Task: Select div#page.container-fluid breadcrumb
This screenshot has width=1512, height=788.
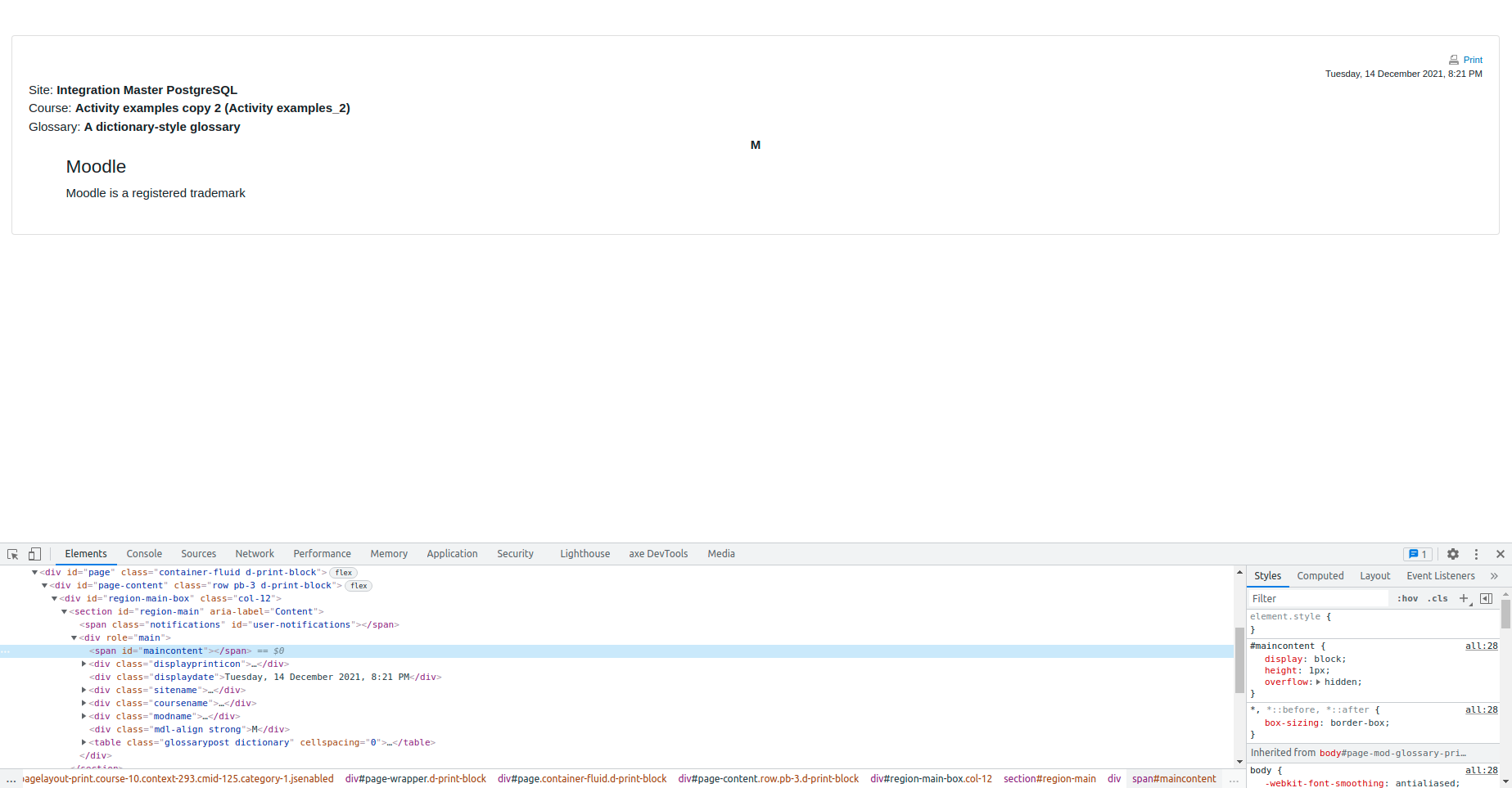Action: pos(582,779)
